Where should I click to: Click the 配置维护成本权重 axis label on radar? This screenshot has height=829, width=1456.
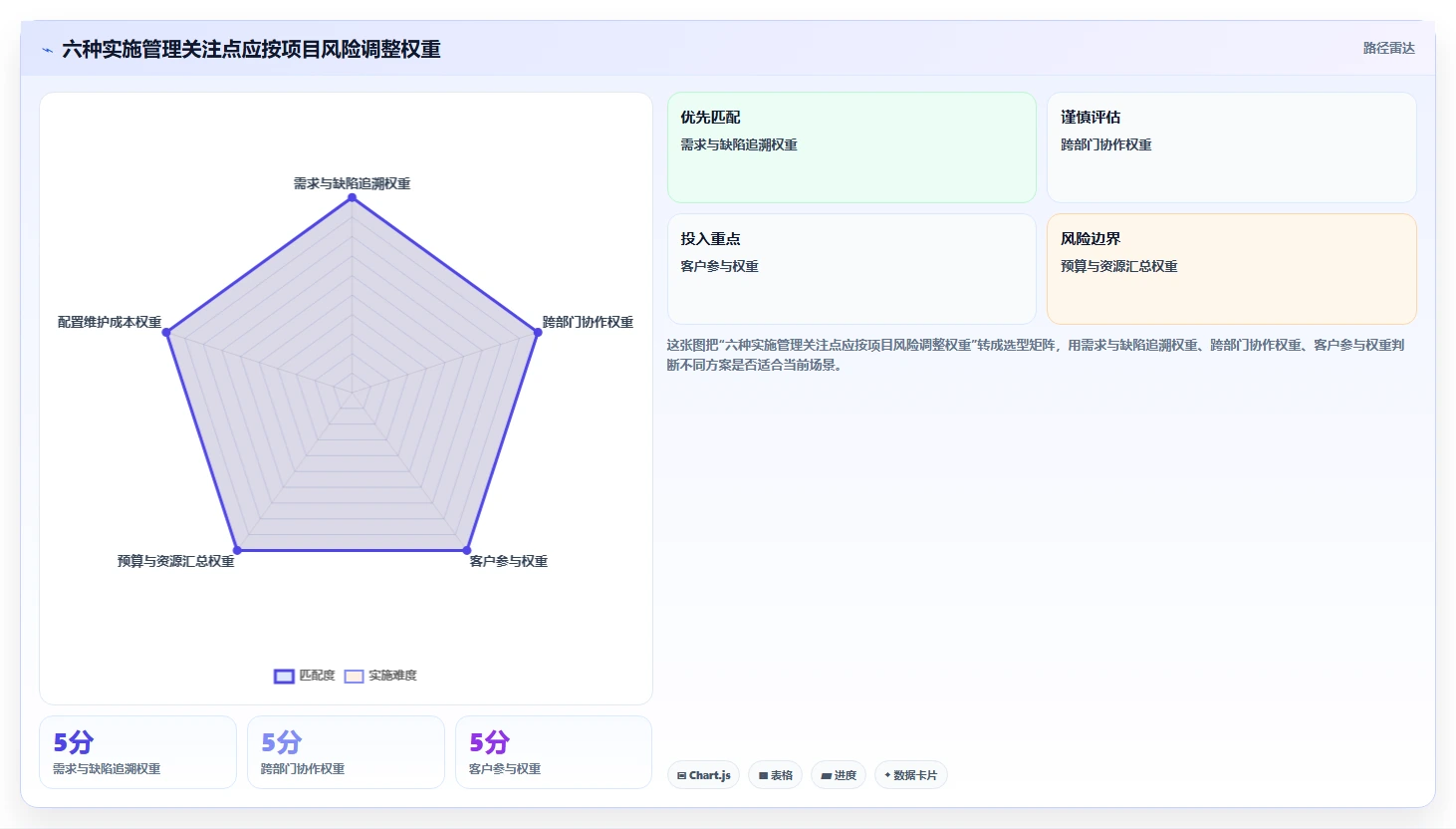110,322
